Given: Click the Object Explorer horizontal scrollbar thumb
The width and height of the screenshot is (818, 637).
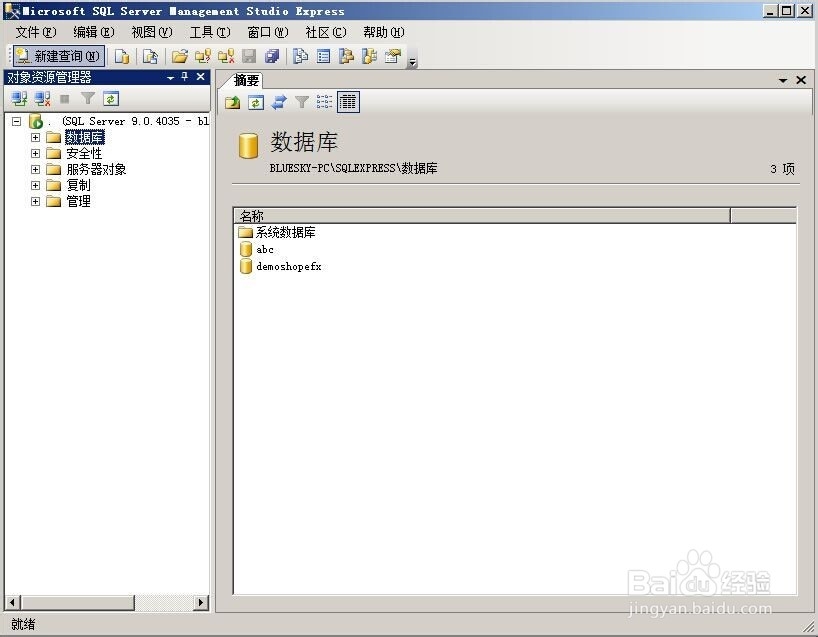Looking at the screenshot, I should 77,602.
